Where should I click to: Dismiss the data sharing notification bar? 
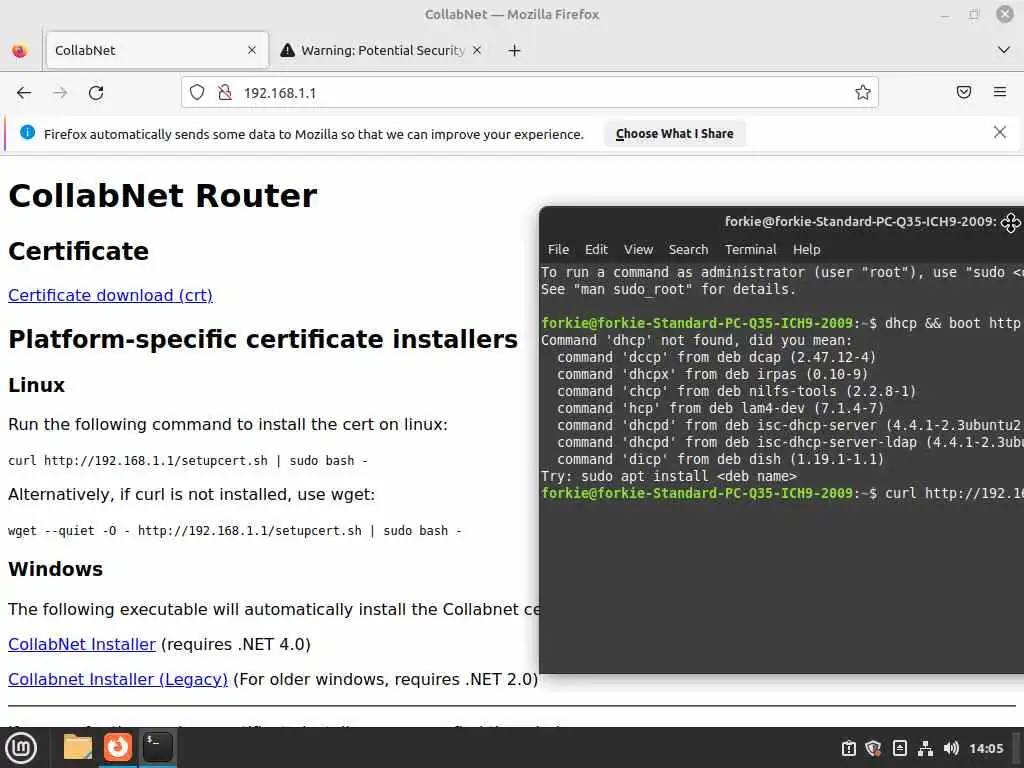click(x=1000, y=133)
